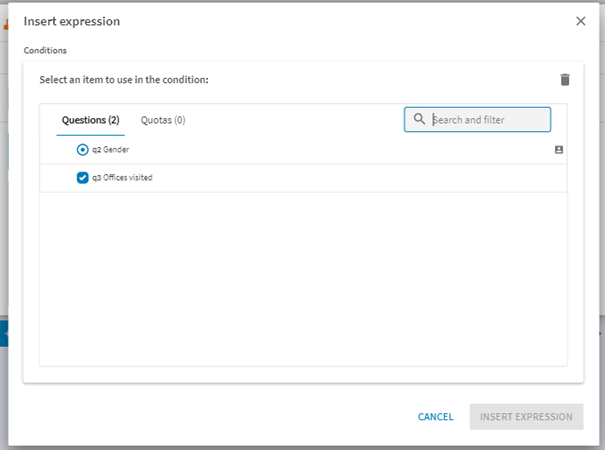Click the magnifier icon in the search box
Viewport: 605px width, 450px height.
(419, 119)
